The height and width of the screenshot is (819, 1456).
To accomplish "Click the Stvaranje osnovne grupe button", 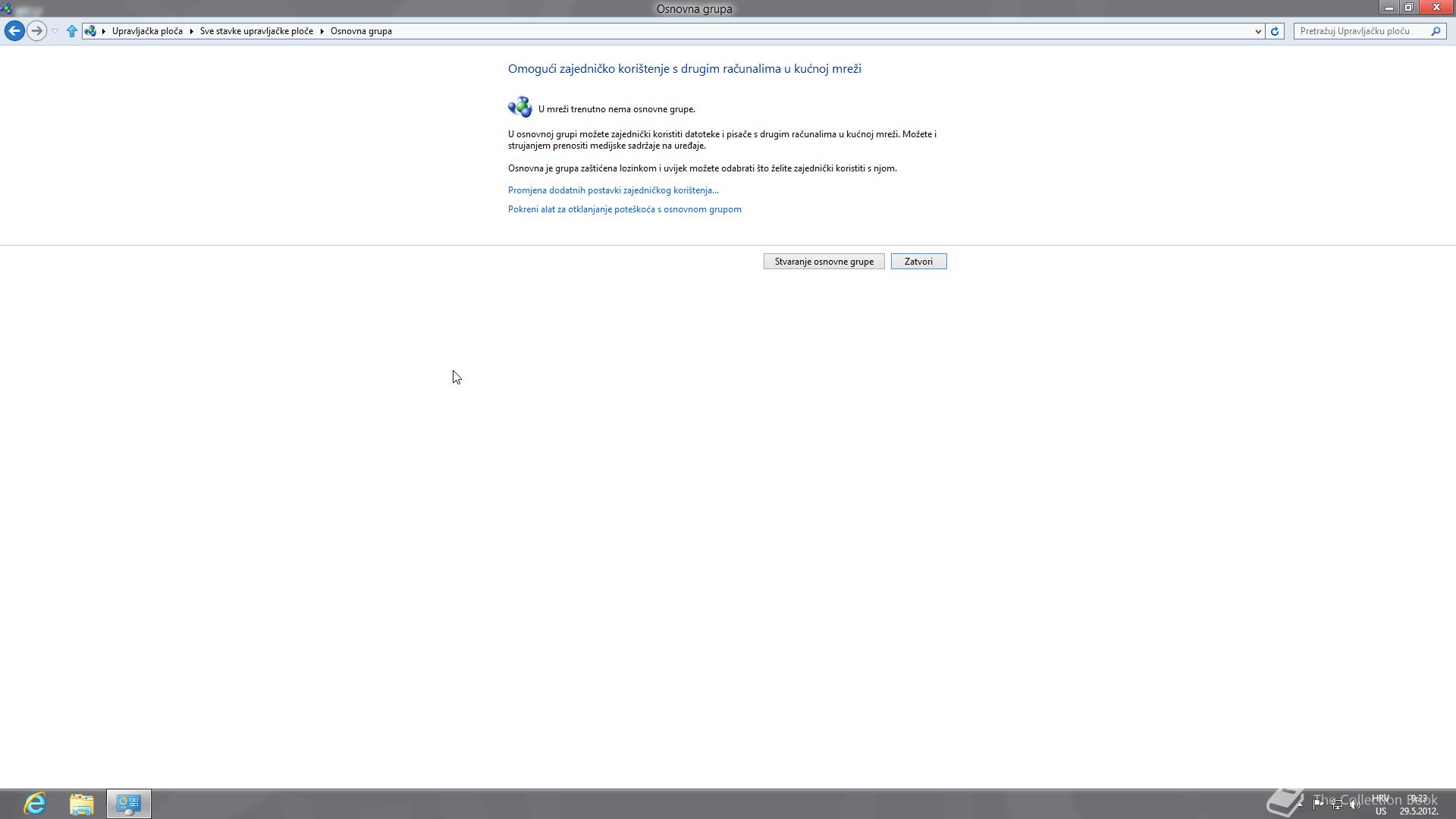I will (x=824, y=262).
